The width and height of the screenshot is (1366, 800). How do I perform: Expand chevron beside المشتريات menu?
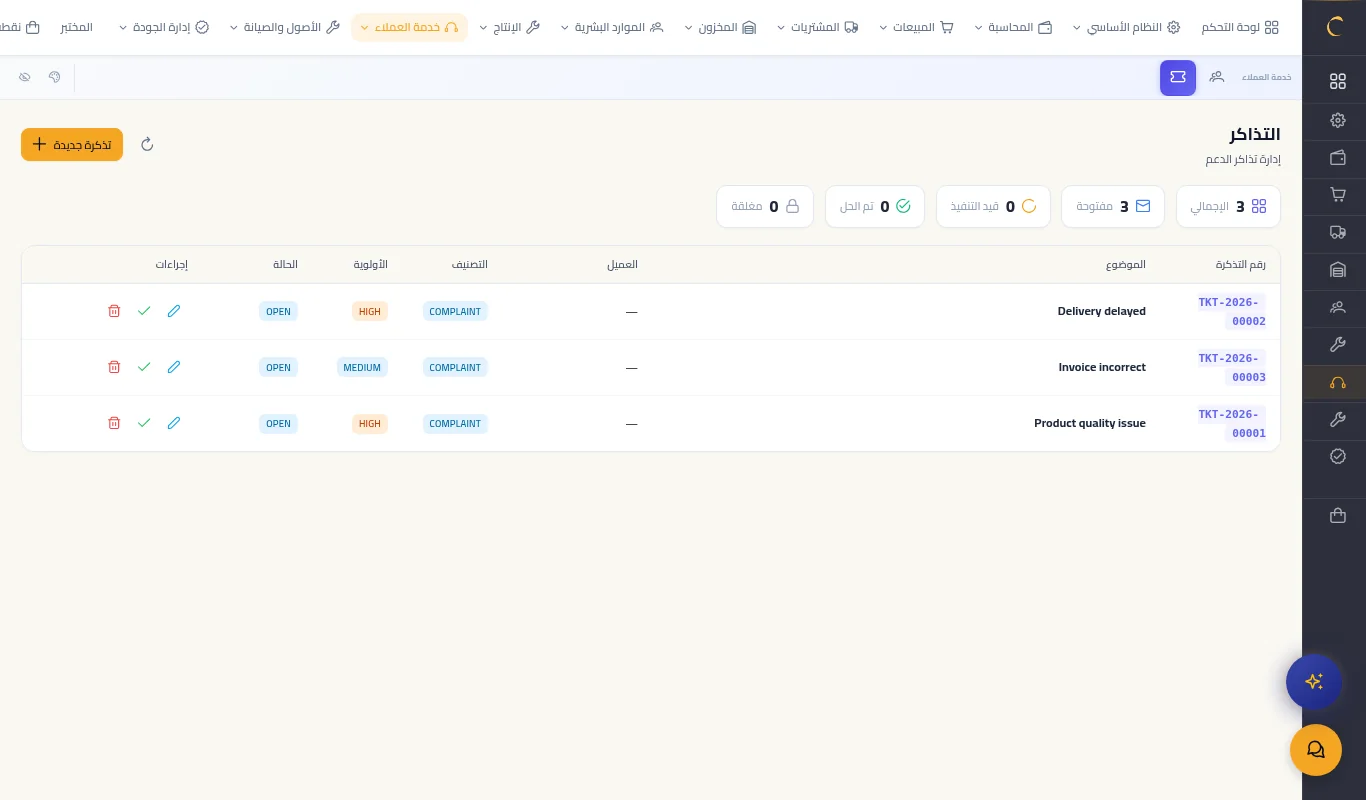pos(781,28)
